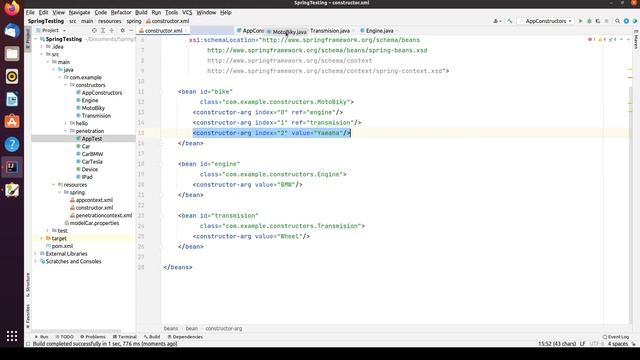Open the Help icon in the dock
The image size is (640, 360).
12,144
